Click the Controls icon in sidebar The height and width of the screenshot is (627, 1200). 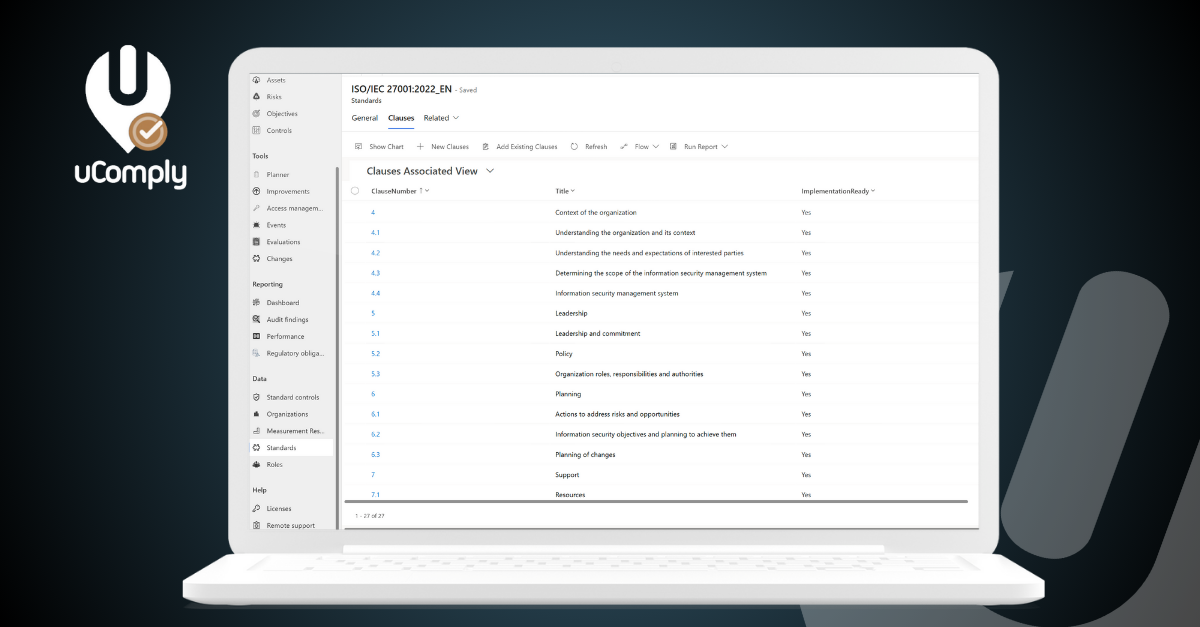(x=256, y=131)
